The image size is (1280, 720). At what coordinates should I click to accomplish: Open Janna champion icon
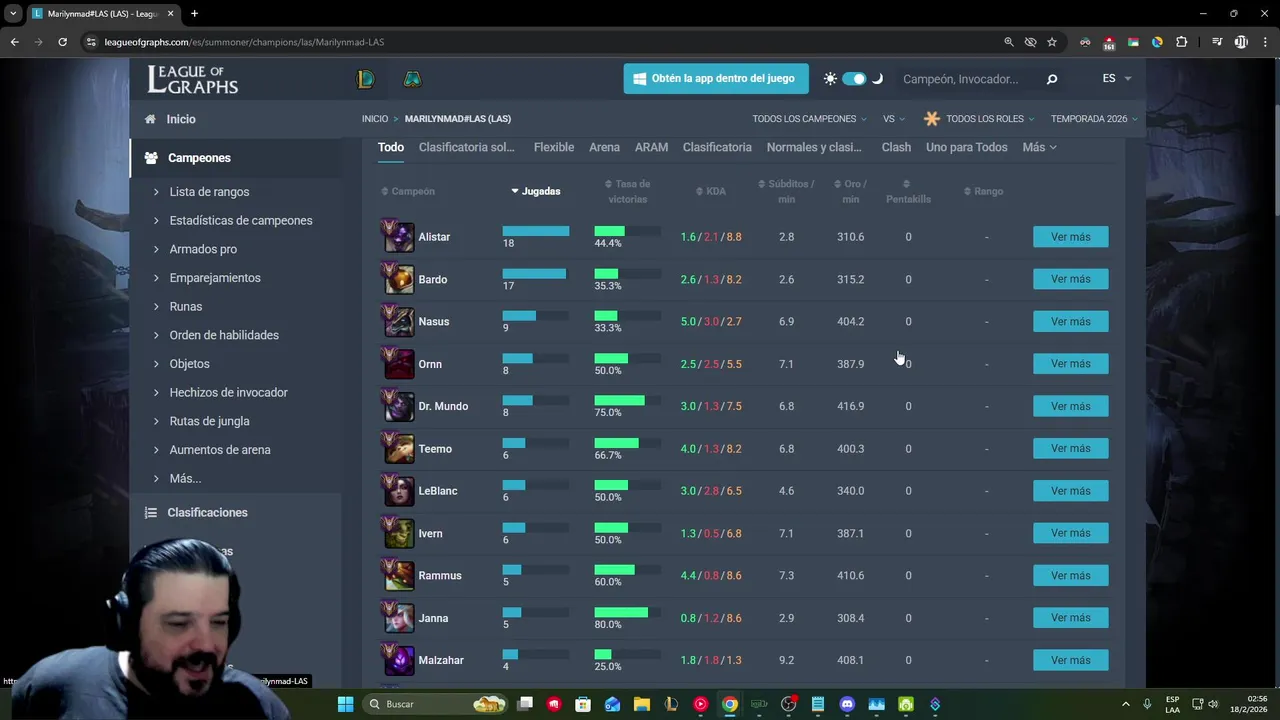coord(398,618)
